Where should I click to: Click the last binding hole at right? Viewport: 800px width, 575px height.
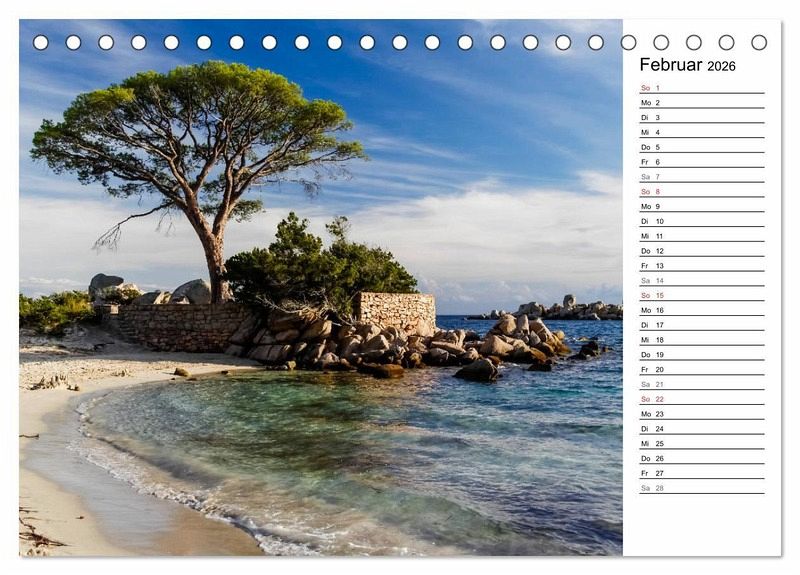coord(759,42)
